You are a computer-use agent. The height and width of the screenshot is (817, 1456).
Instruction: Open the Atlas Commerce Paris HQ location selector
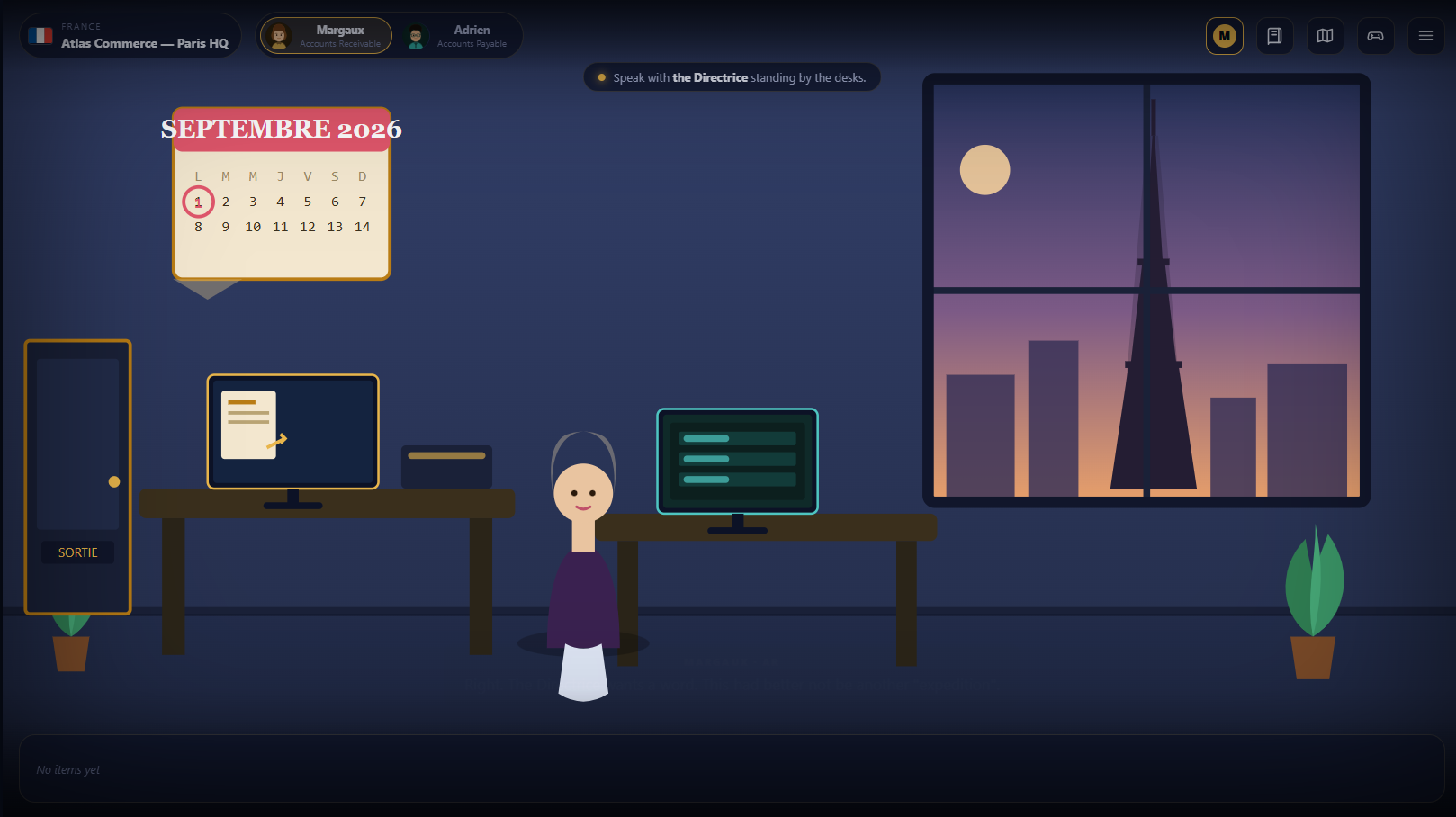point(130,36)
